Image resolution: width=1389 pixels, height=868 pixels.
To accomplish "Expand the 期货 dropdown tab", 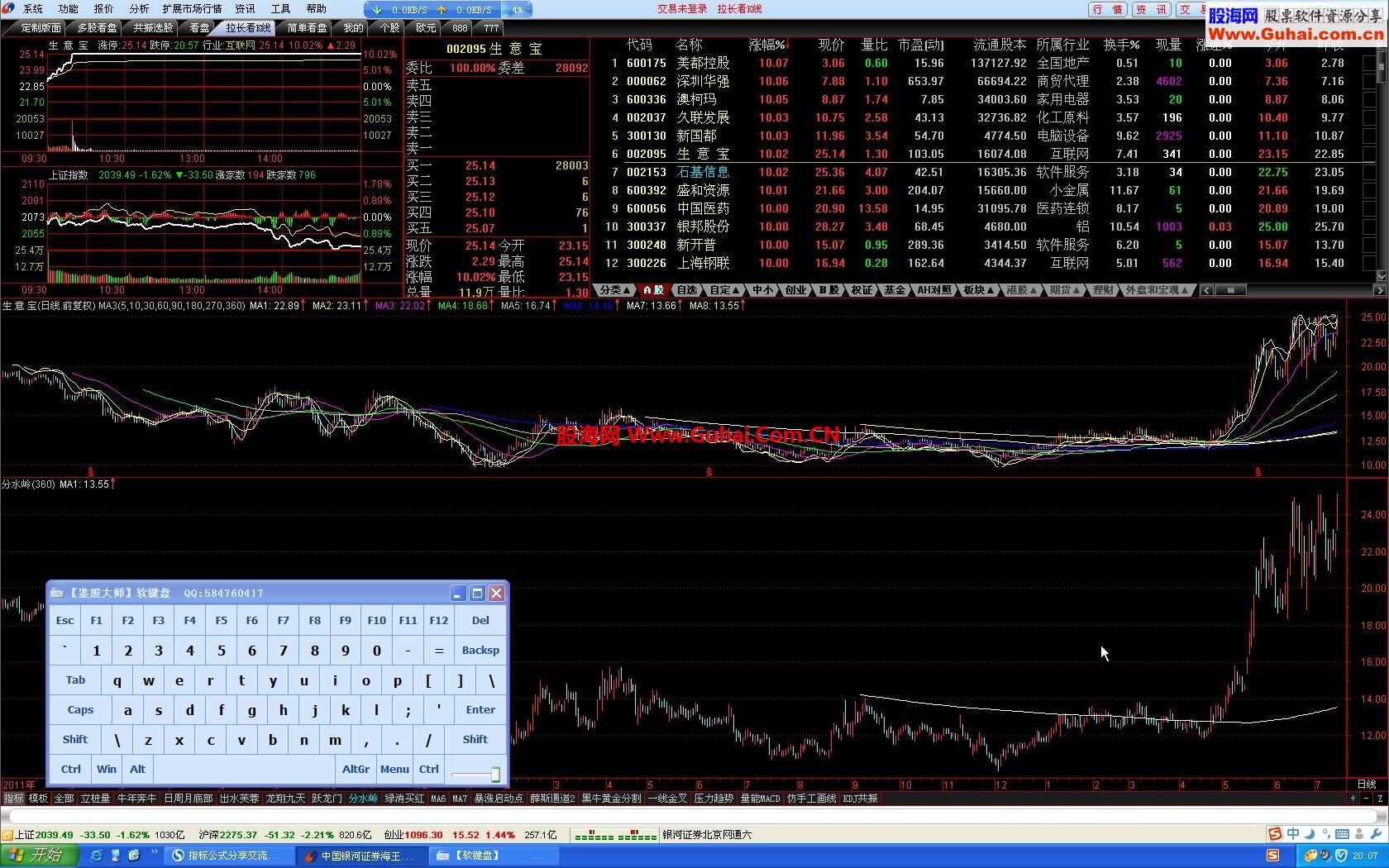I will 1064,290.
